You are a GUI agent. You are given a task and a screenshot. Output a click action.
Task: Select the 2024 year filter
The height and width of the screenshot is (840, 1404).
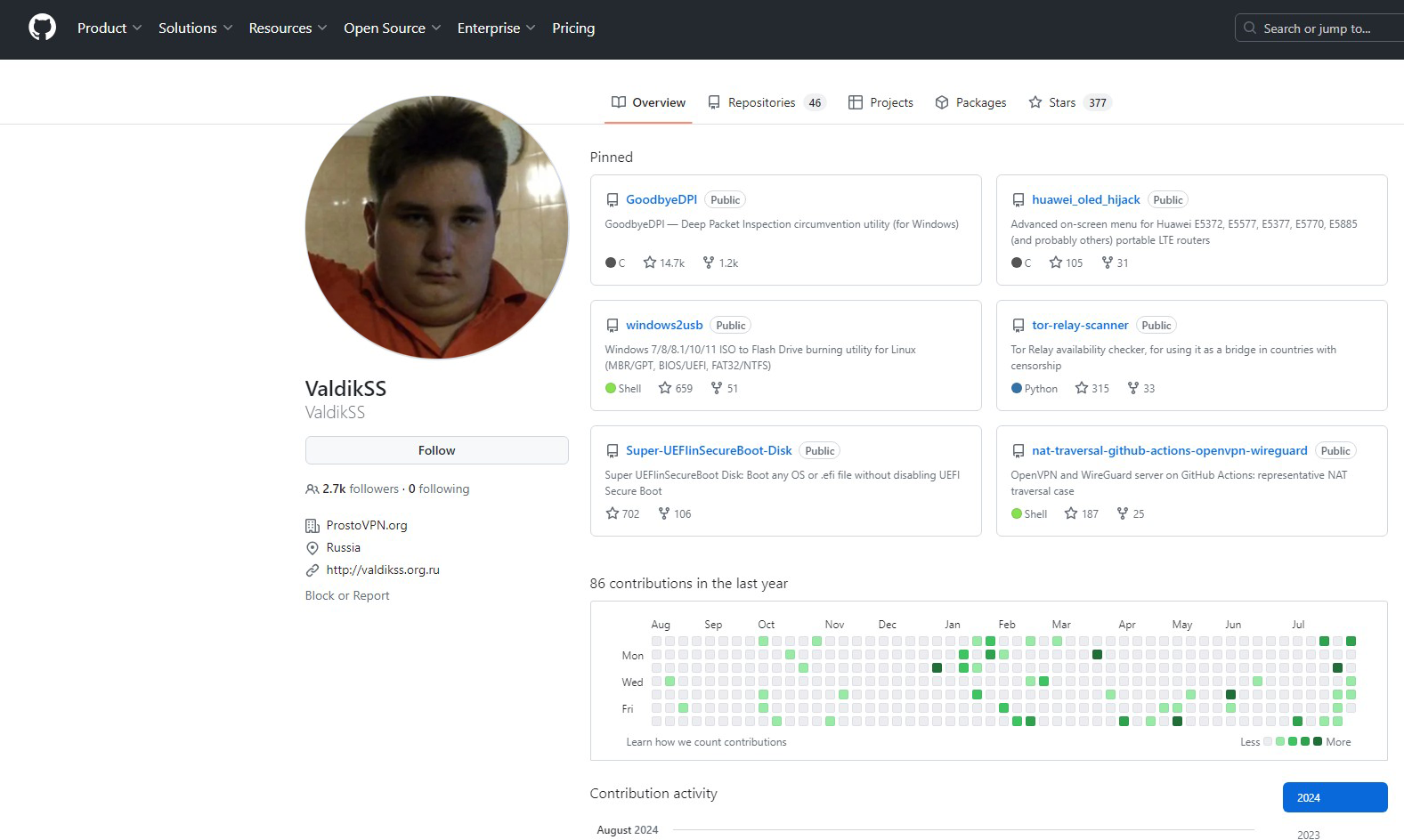point(1335,797)
